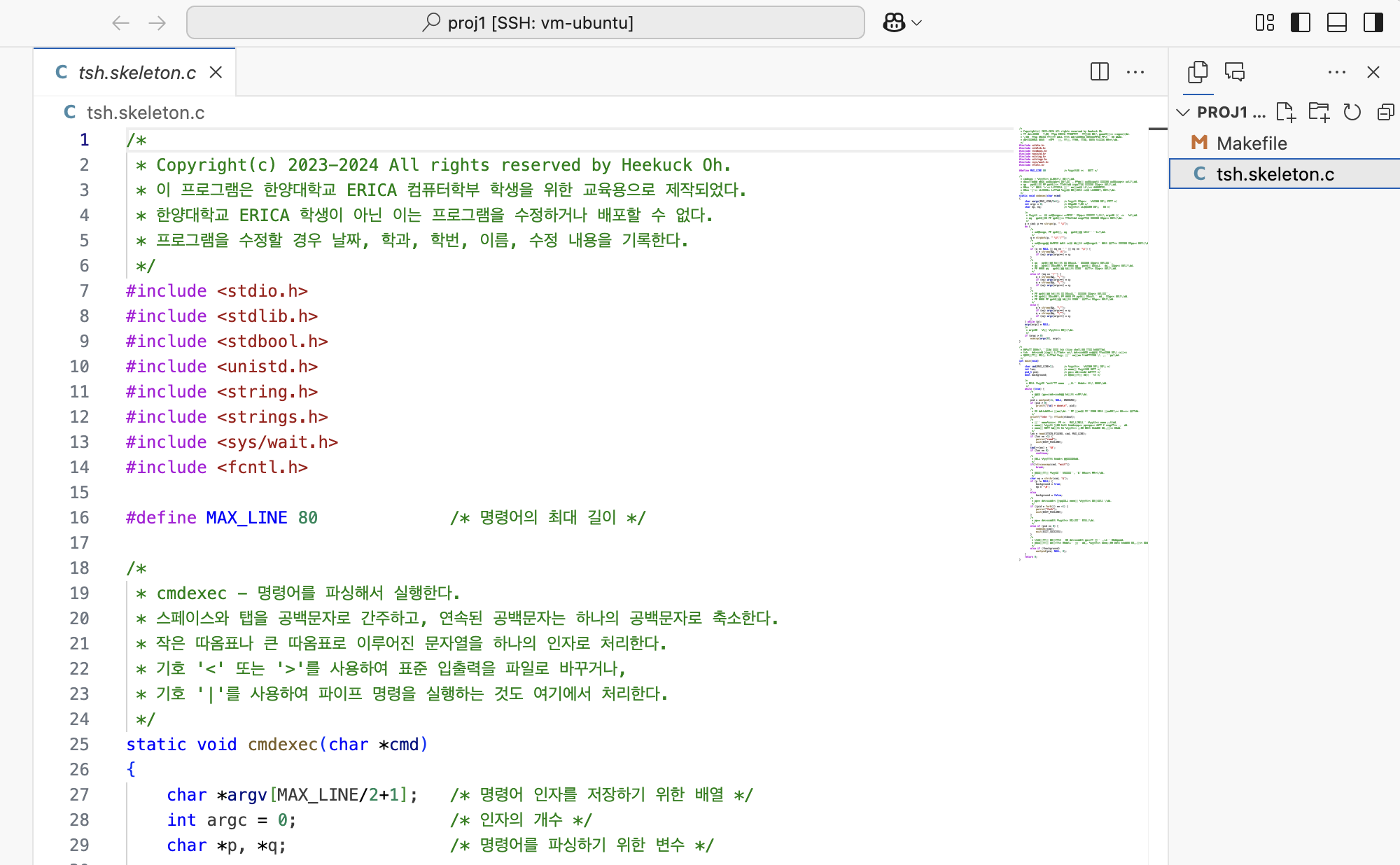Screen dimensions: 1400x865
Task: Toggle the bottom panel visibility
Action: pos(1337,23)
